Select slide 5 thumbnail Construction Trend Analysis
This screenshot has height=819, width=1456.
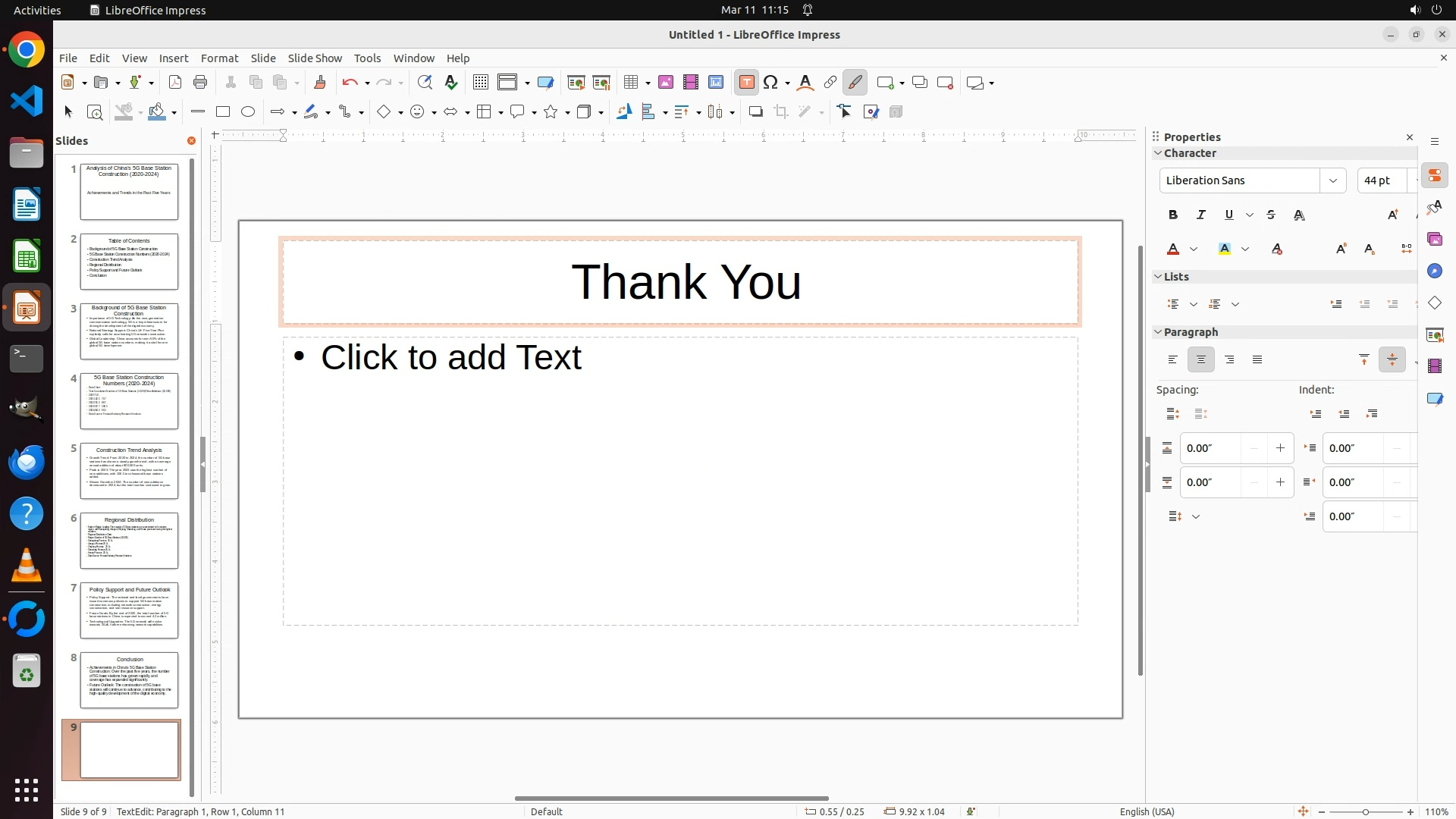(x=129, y=471)
